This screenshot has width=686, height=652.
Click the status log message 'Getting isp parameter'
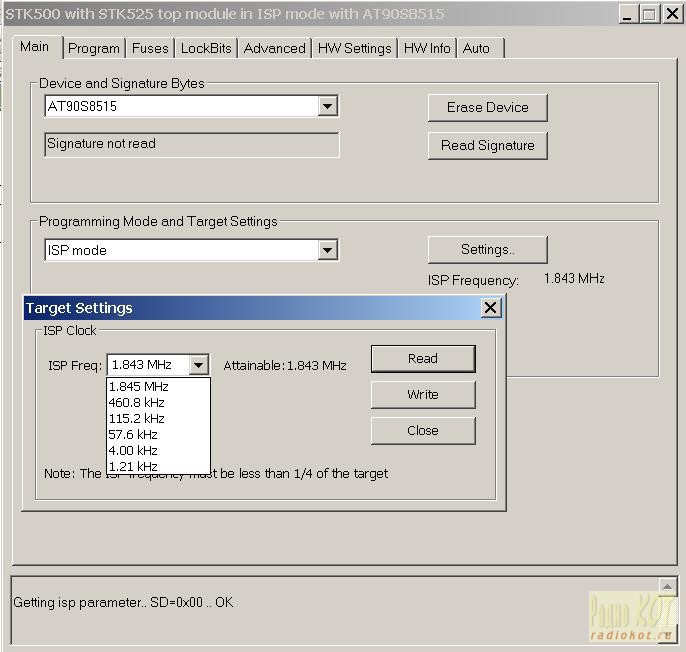click(x=123, y=603)
